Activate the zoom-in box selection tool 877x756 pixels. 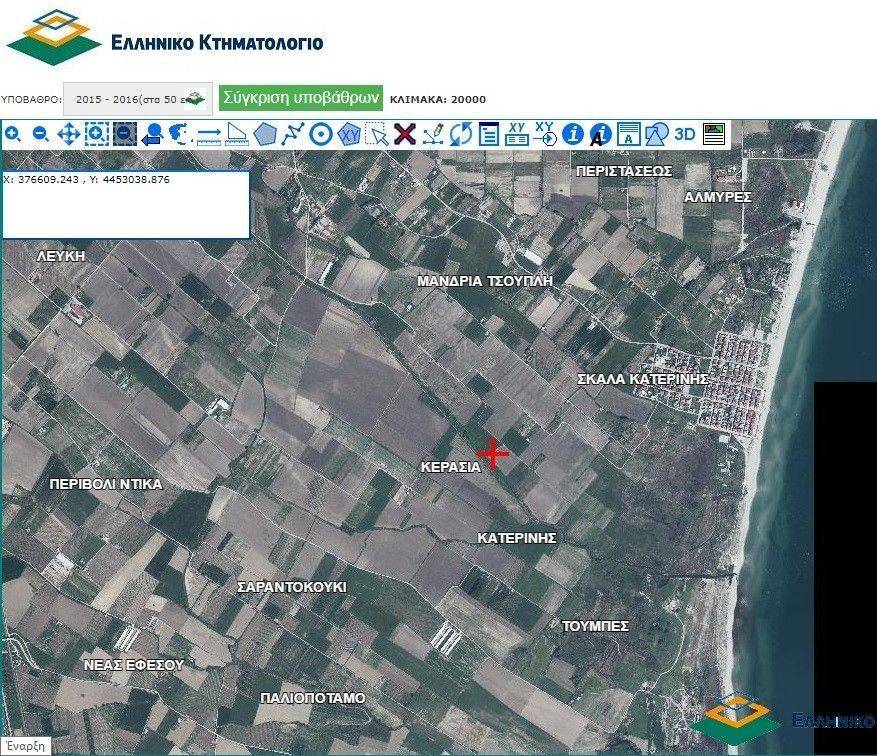coord(97,133)
